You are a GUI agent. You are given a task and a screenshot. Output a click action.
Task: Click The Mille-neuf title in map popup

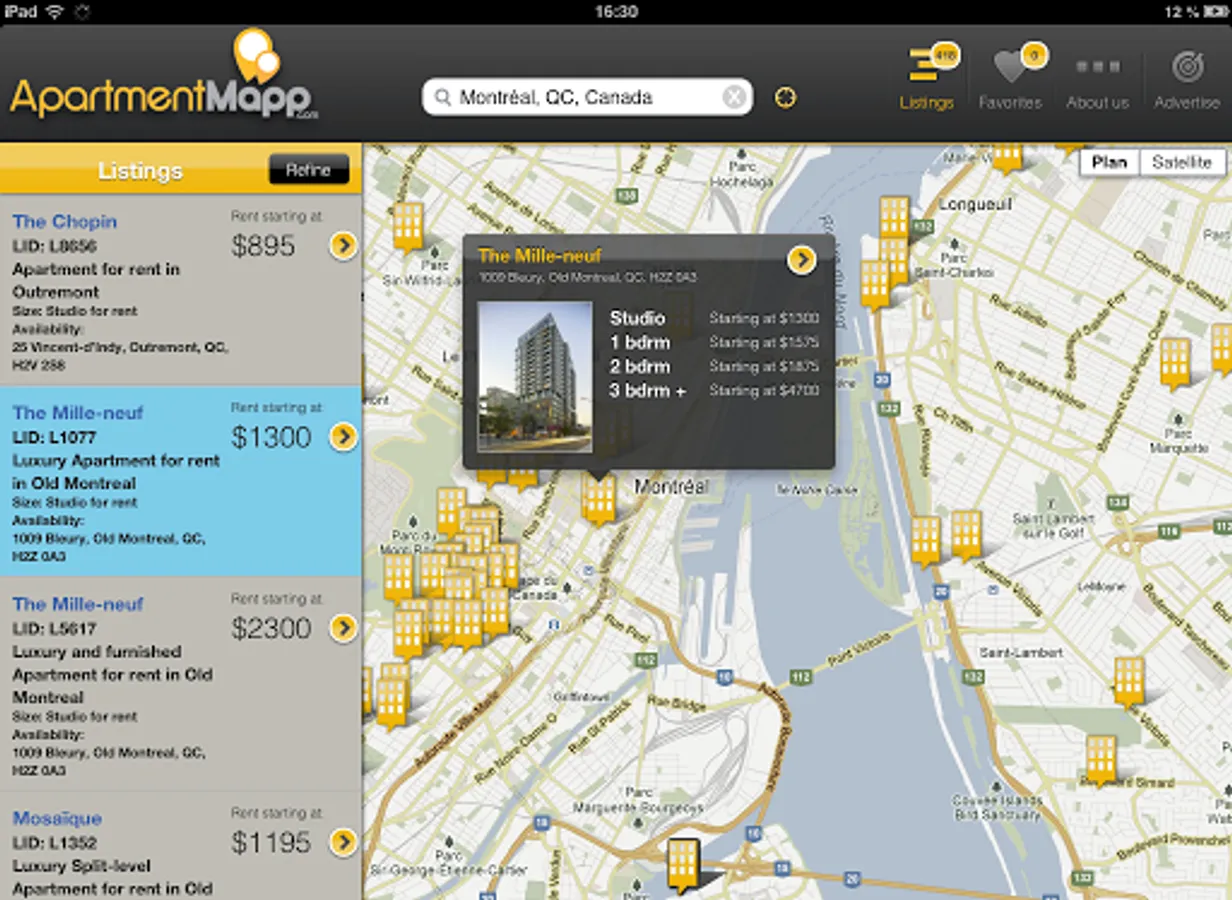(x=540, y=256)
